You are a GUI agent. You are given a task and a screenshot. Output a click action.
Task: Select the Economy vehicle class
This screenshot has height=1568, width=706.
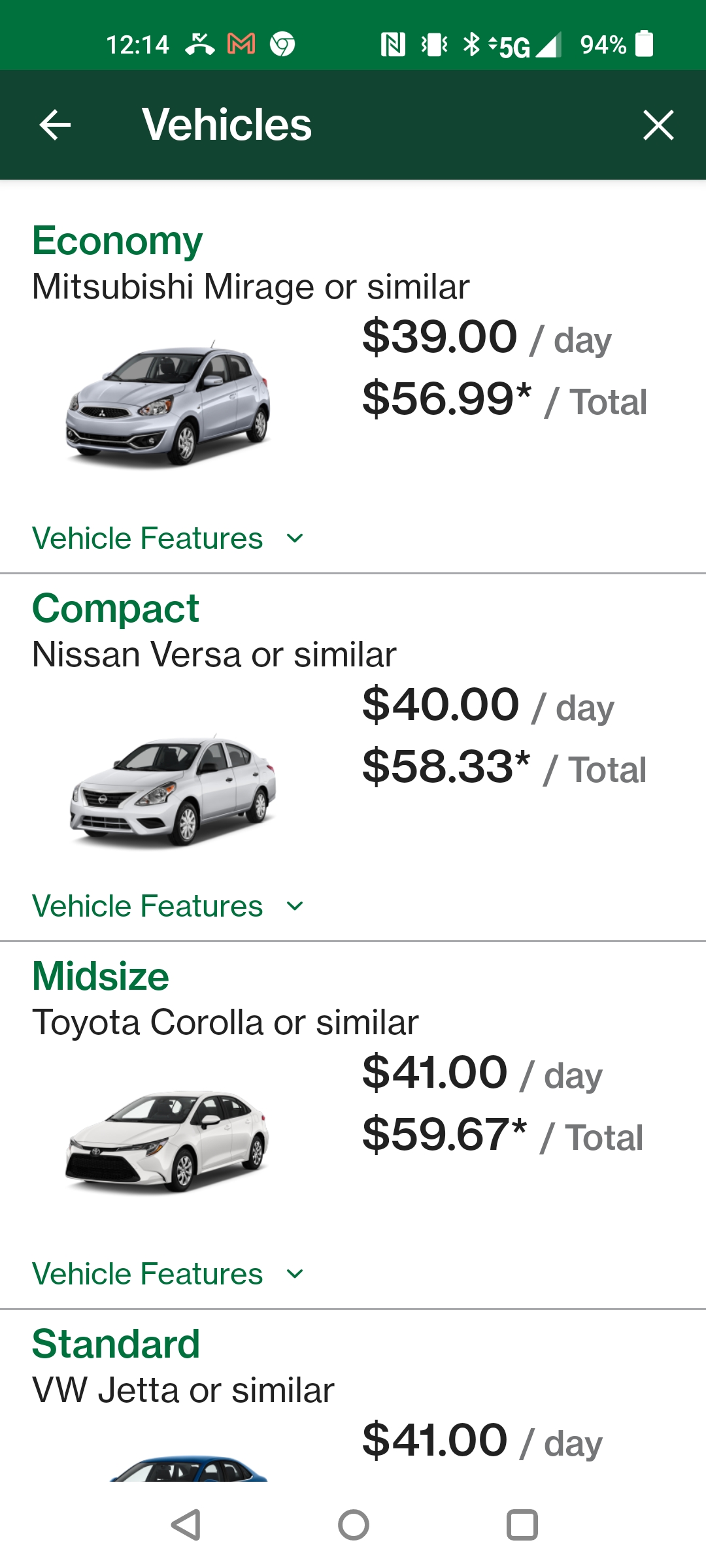[118, 241]
